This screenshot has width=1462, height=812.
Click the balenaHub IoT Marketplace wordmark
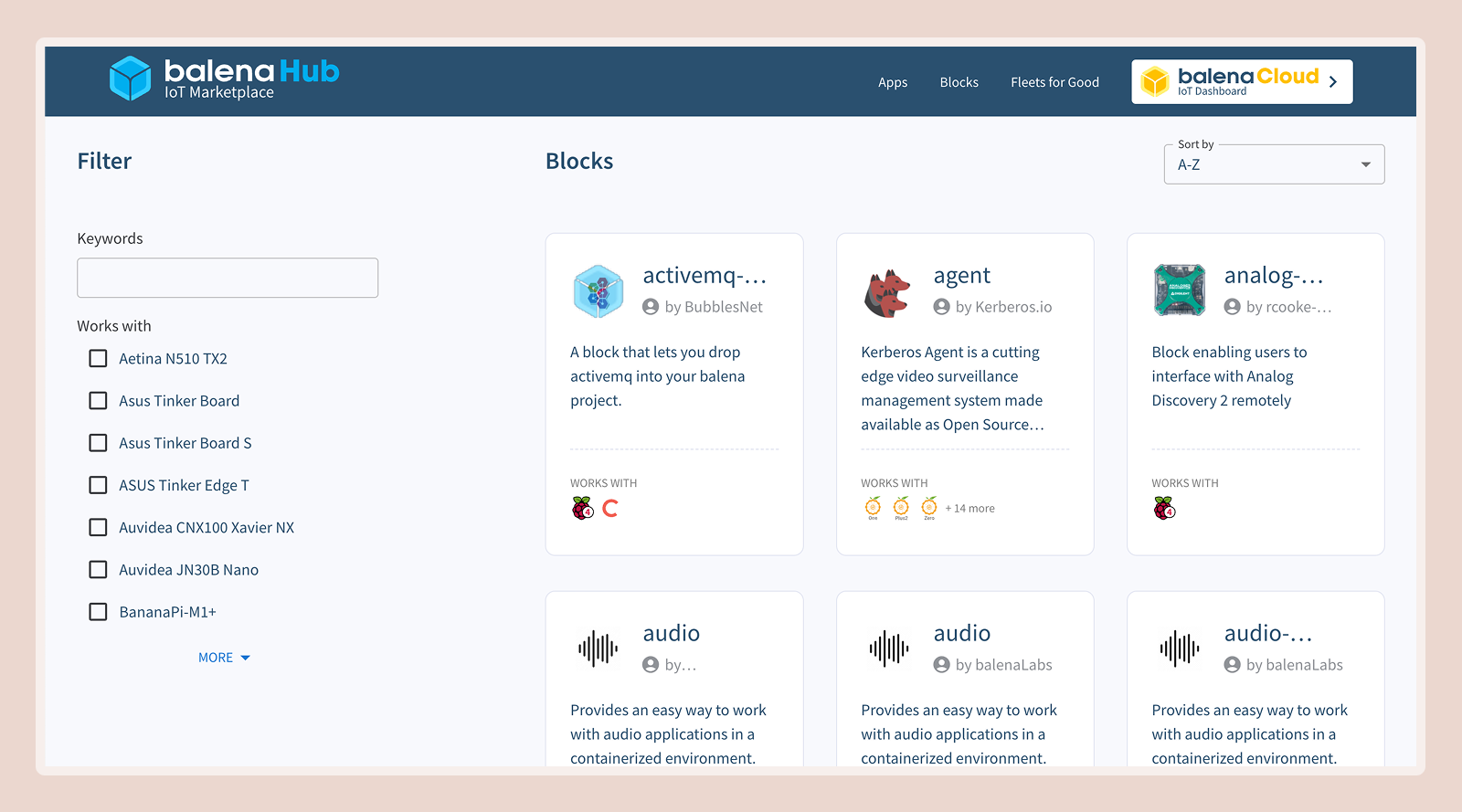[x=251, y=79]
